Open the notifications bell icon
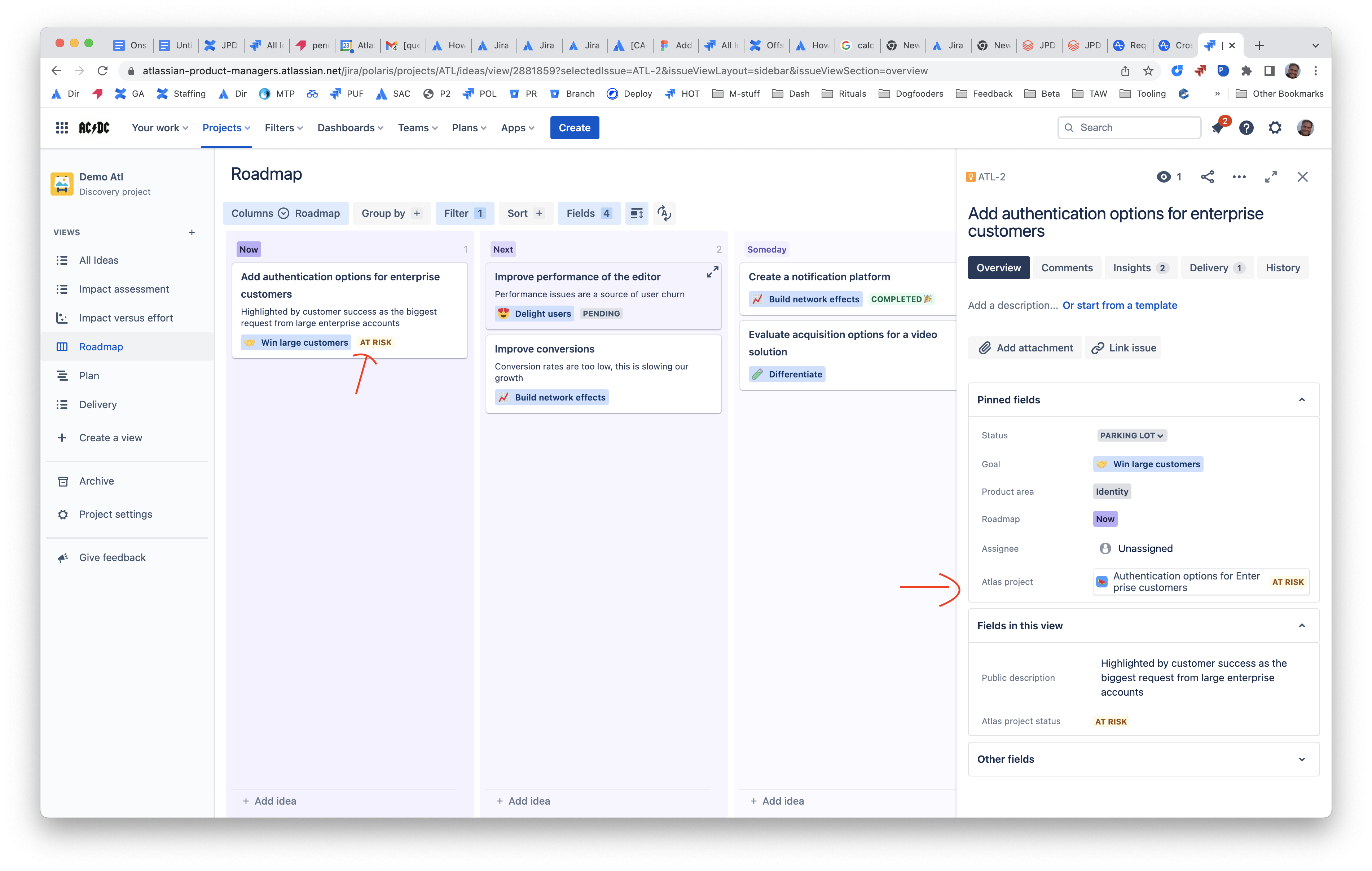This screenshot has height=871, width=1372. pos(1218,128)
